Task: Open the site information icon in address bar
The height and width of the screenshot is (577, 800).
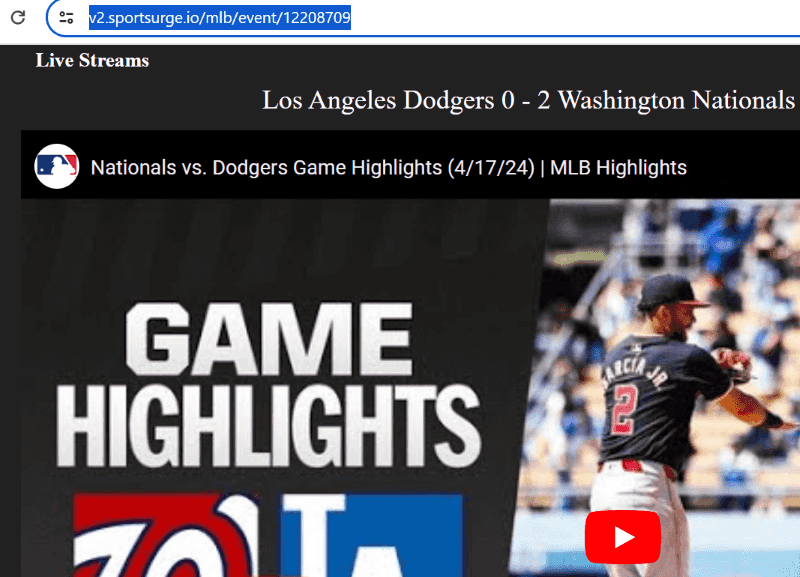Action: pos(66,17)
